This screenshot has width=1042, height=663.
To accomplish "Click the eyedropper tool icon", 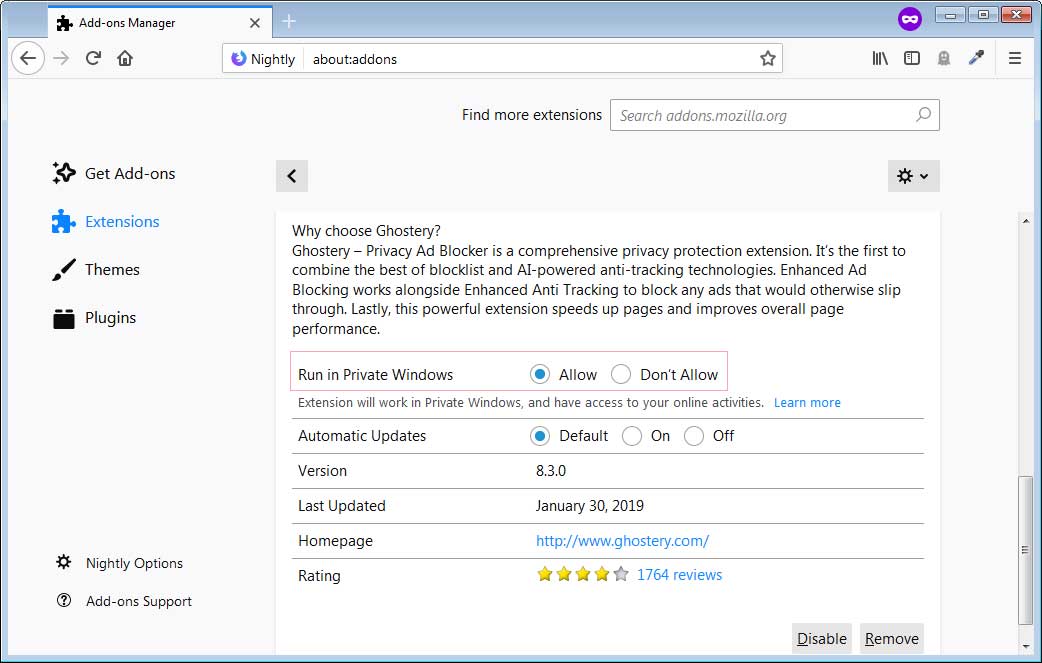I will [x=976, y=59].
